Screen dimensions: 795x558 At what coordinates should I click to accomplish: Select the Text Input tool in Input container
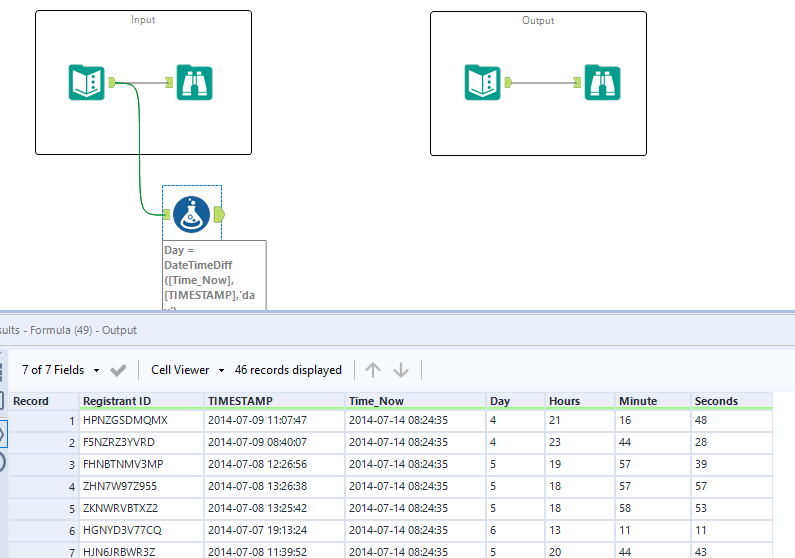tap(87, 82)
